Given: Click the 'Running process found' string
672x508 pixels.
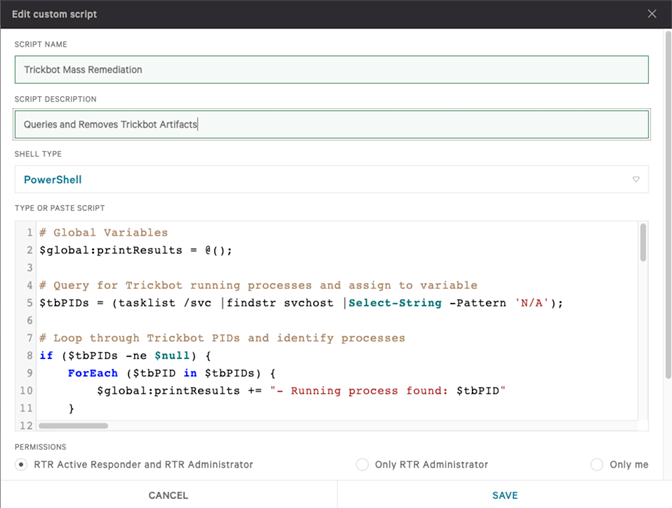Looking at the screenshot, I should (388, 391).
